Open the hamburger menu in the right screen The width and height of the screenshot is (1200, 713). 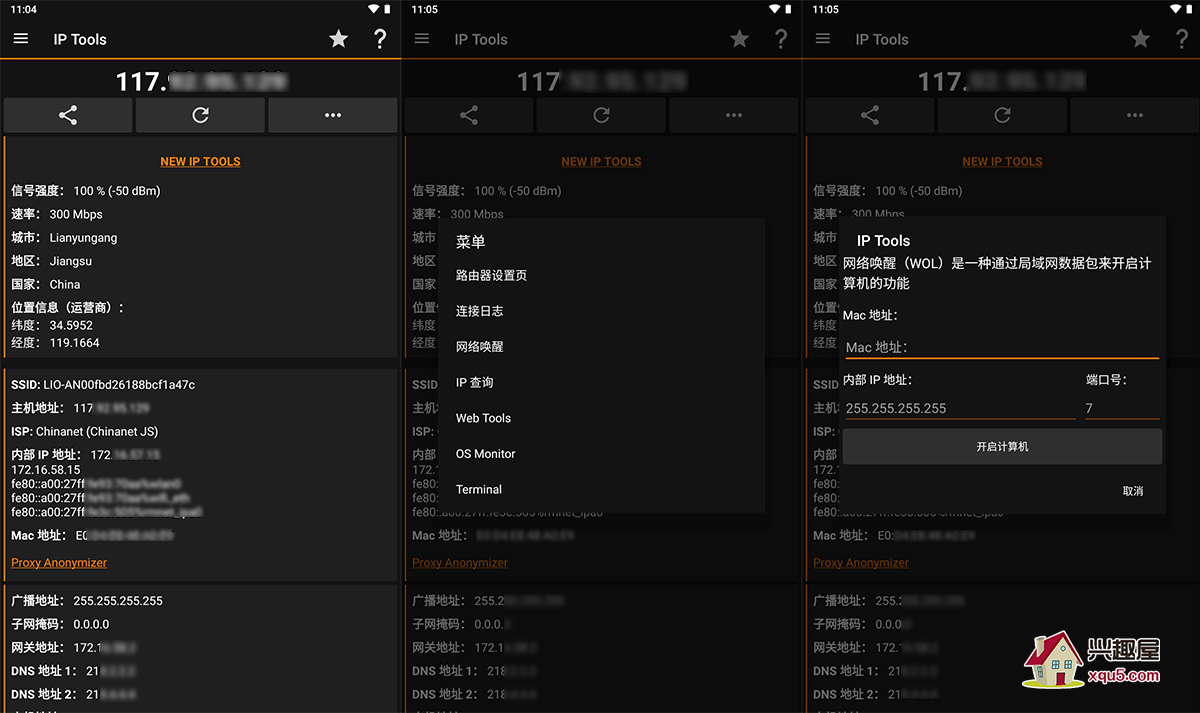[823, 39]
